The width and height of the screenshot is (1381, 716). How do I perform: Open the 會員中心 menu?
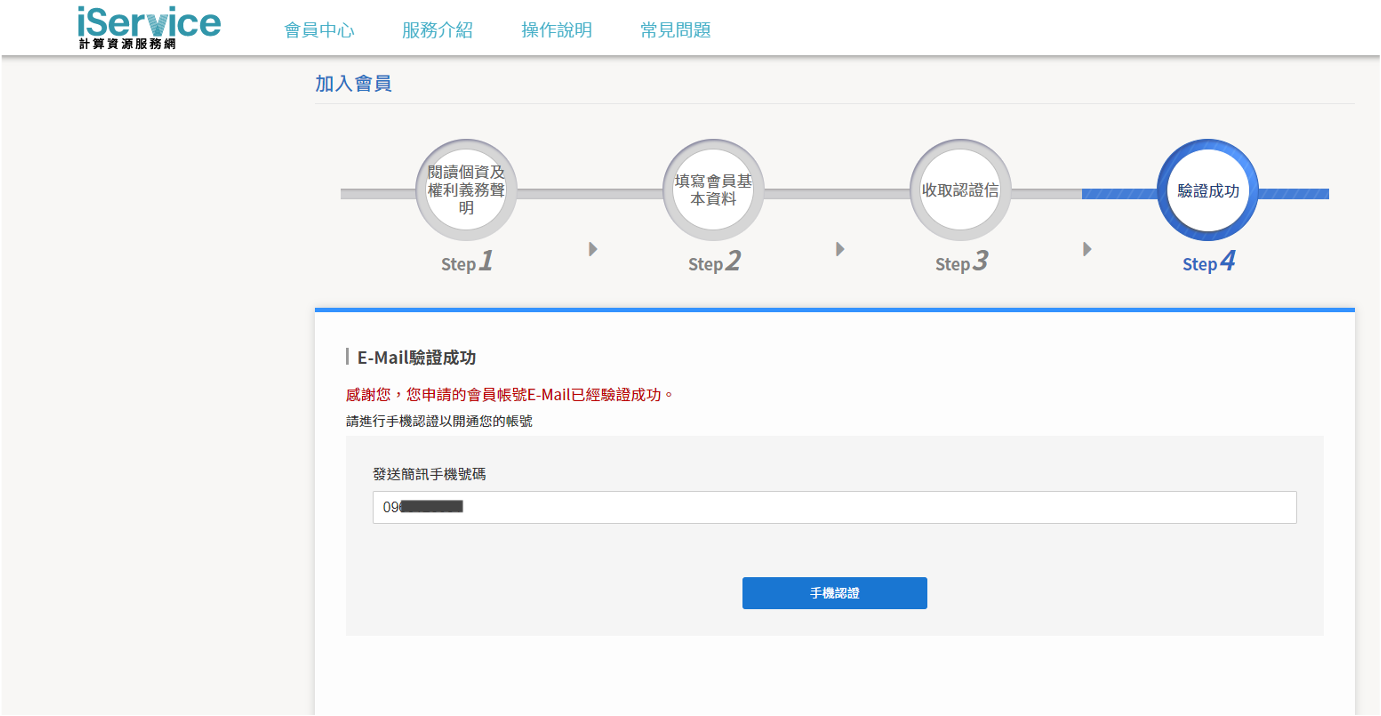click(x=319, y=30)
